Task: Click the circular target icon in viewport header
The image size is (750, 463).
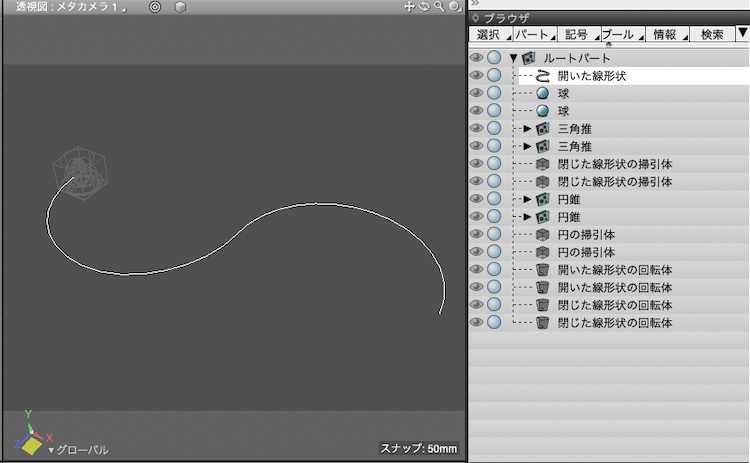Action: pyautogui.click(x=155, y=7)
